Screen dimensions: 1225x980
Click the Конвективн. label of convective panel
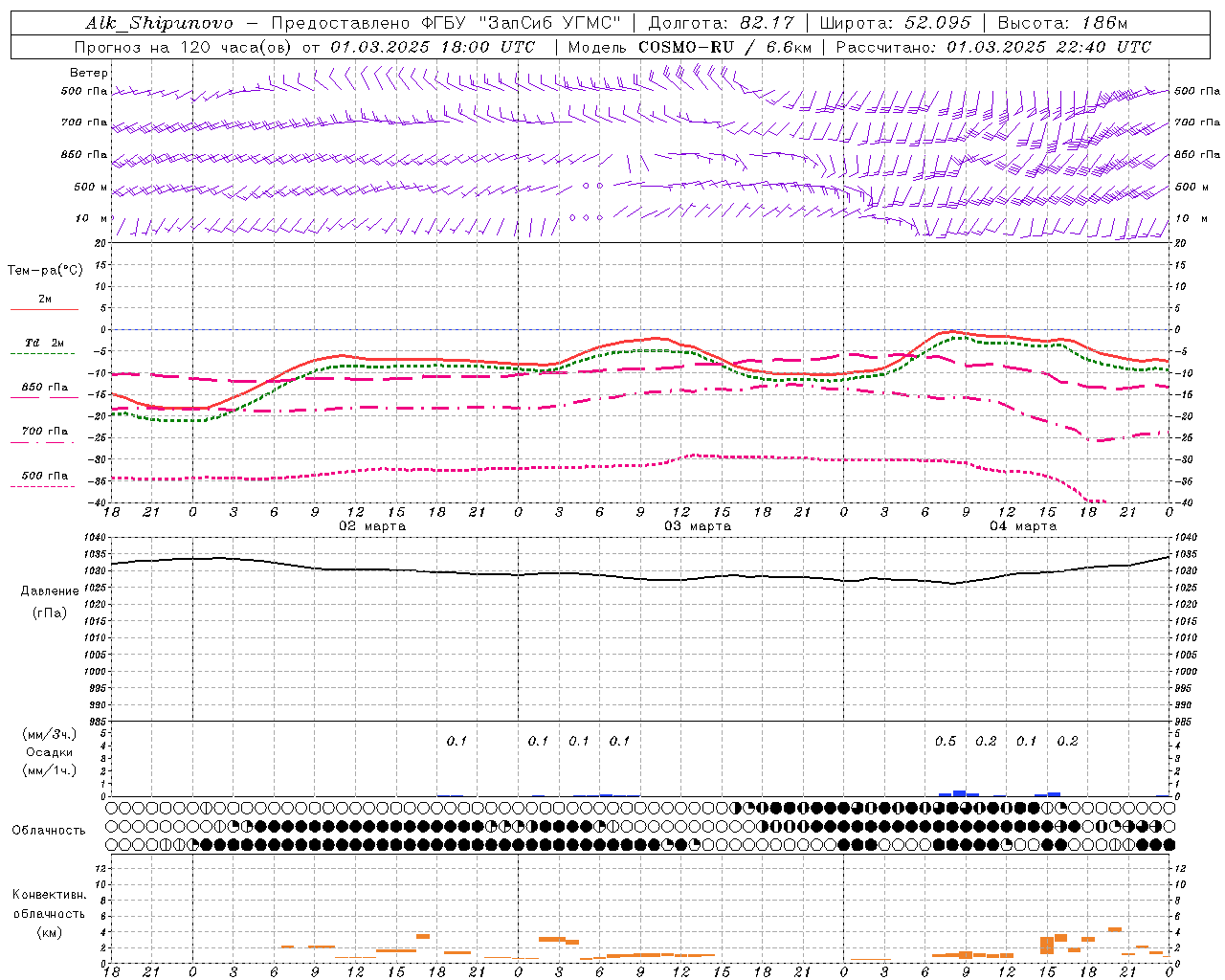pos(49,895)
